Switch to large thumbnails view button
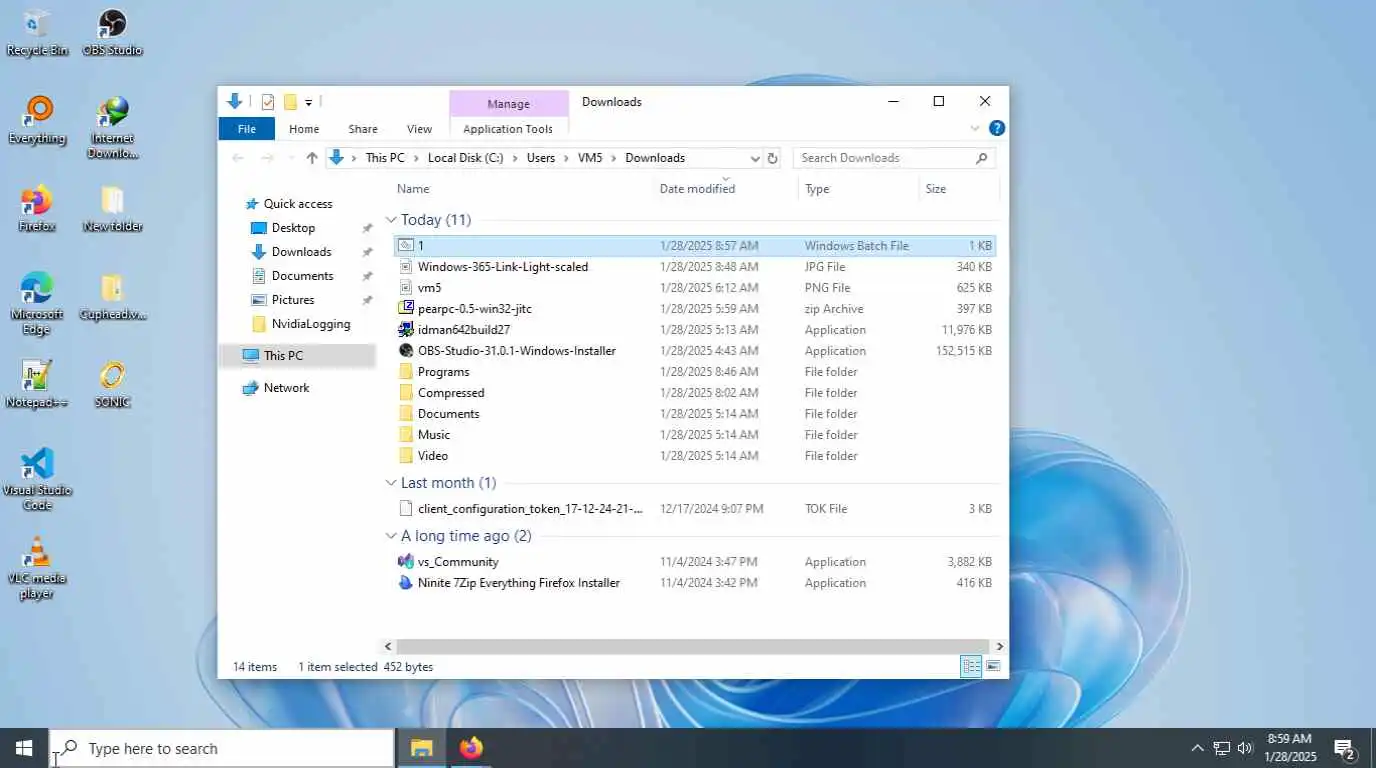 (993, 666)
